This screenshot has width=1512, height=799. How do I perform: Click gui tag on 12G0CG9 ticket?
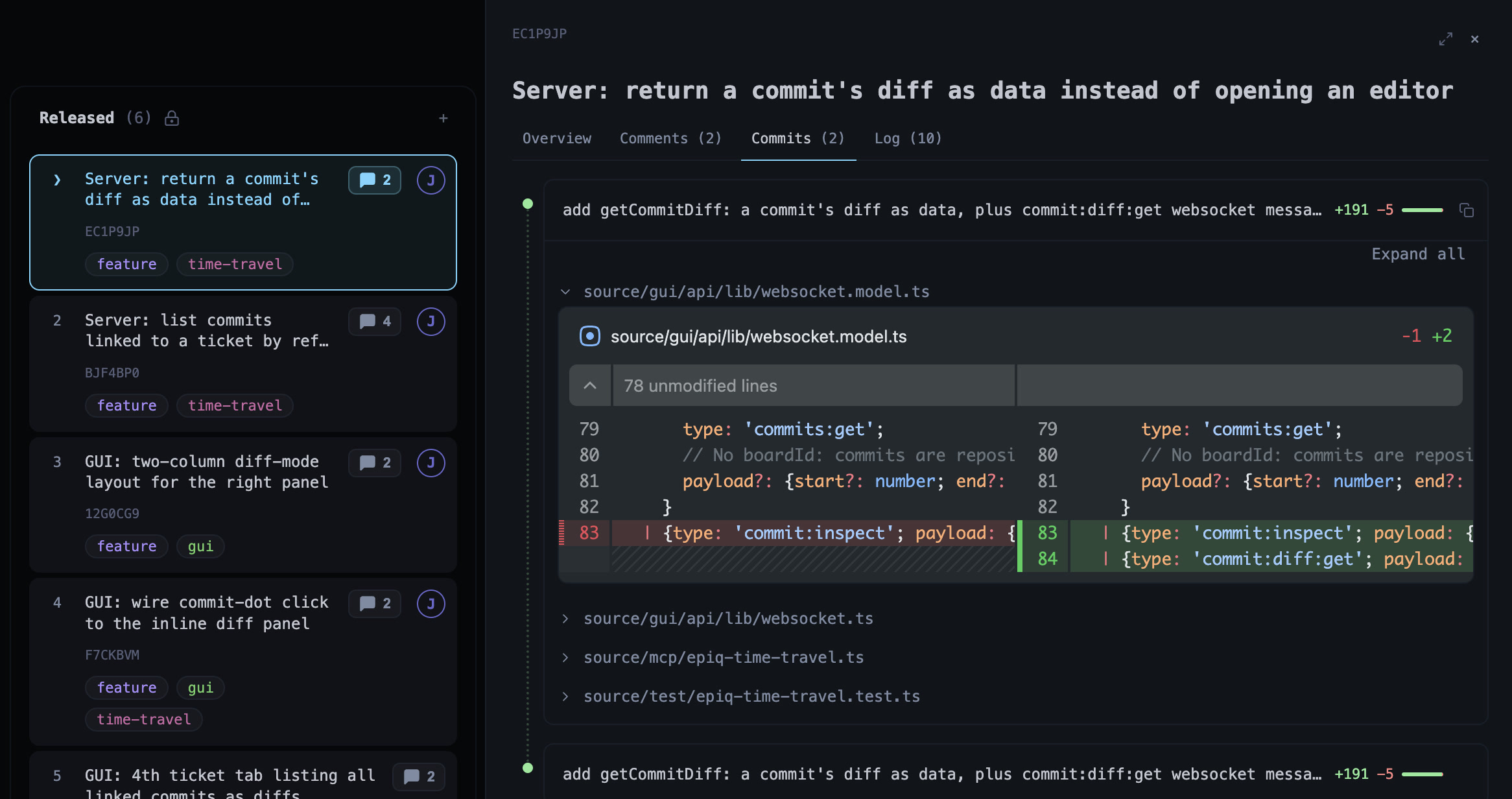click(x=200, y=546)
